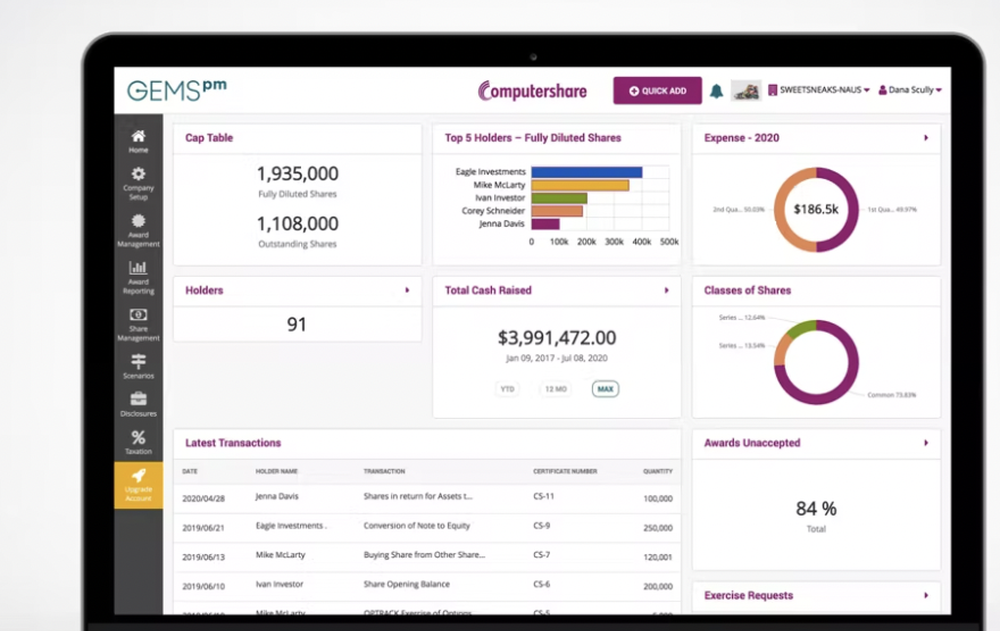Click Jenna Davis in the transactions table
Screen dimensions: 1000x631
click(x=277, y=496)
